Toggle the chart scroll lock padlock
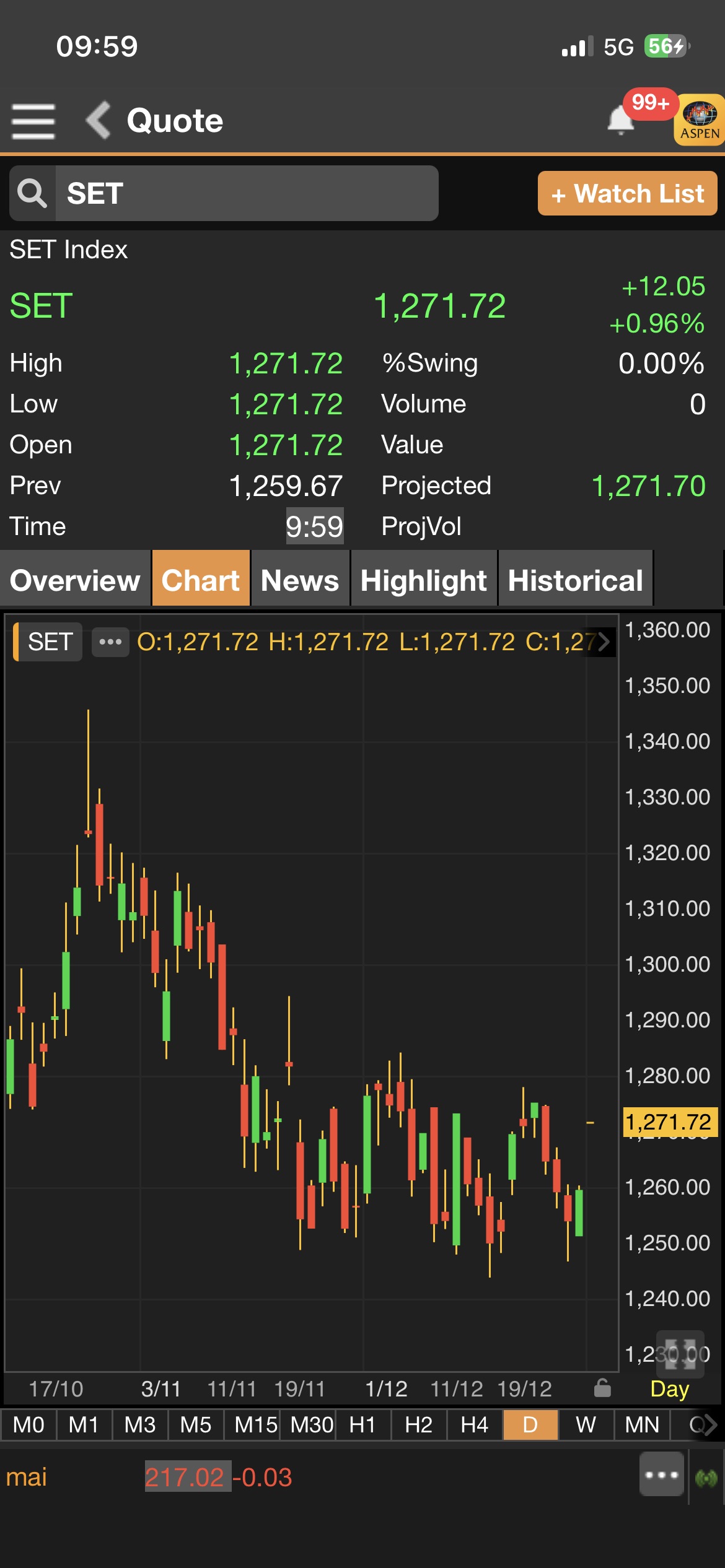The width and height of the screenshot is (725, 1568). click(x=602, y=1388)
